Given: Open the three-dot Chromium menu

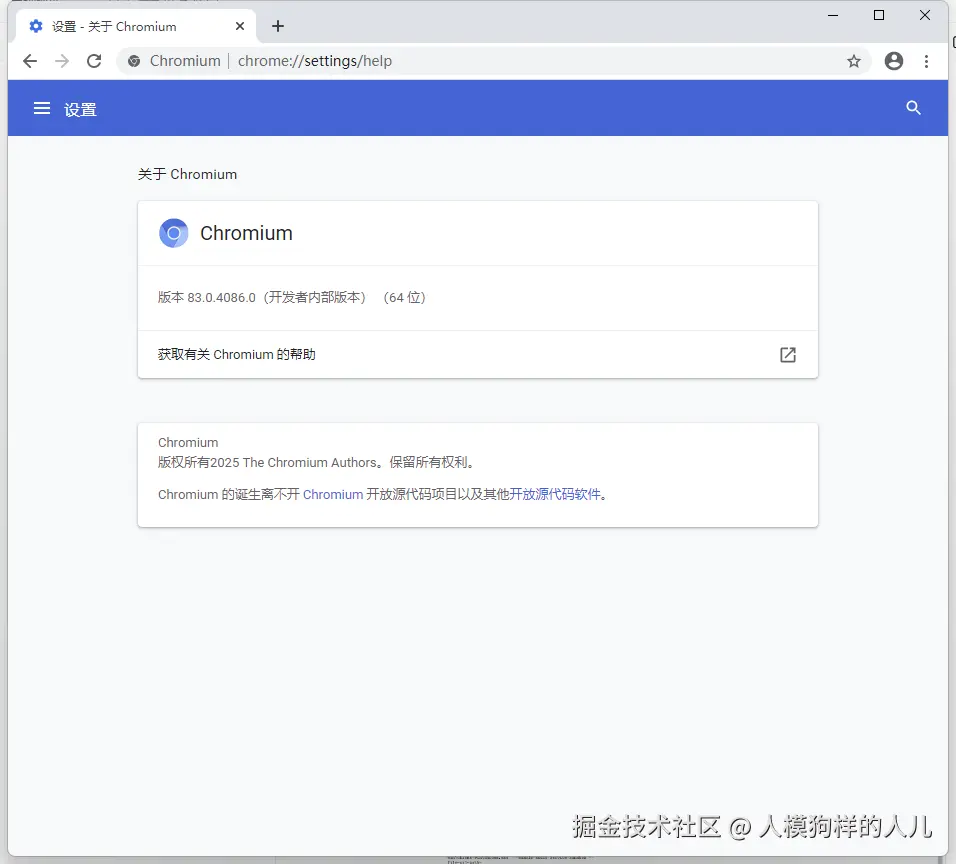Looking at the screenshot, I should pos(926,61).
